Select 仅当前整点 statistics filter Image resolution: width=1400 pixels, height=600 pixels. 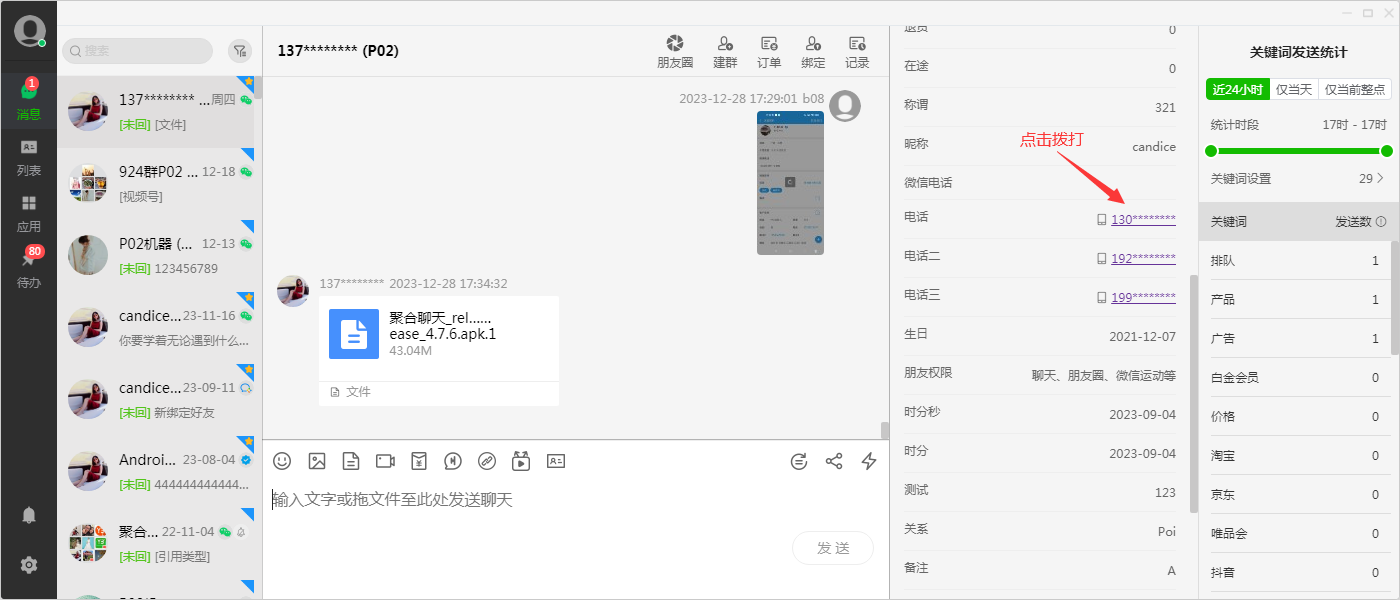1355,89
